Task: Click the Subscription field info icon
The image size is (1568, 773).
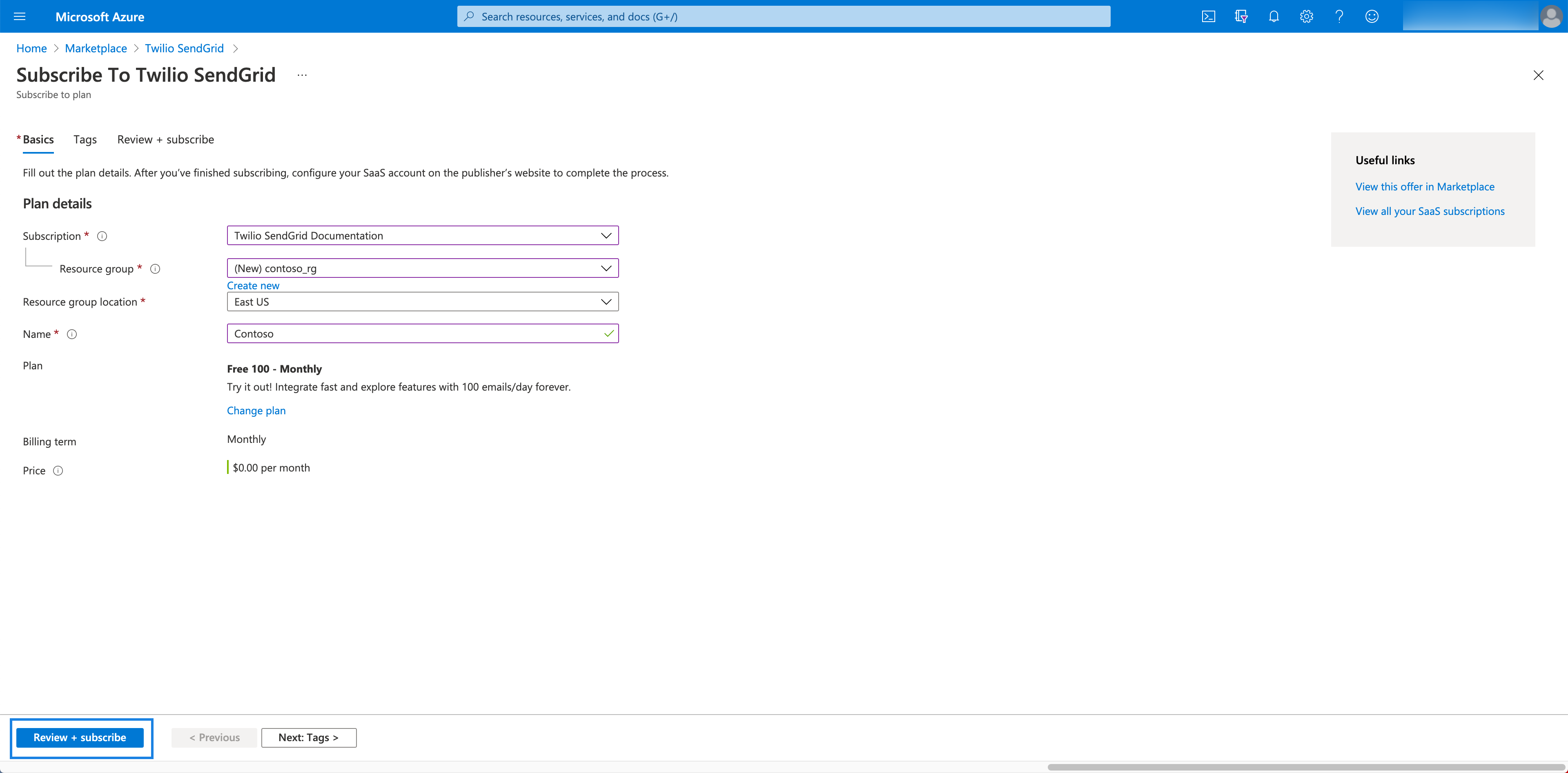Action: [x=102, y=236]
